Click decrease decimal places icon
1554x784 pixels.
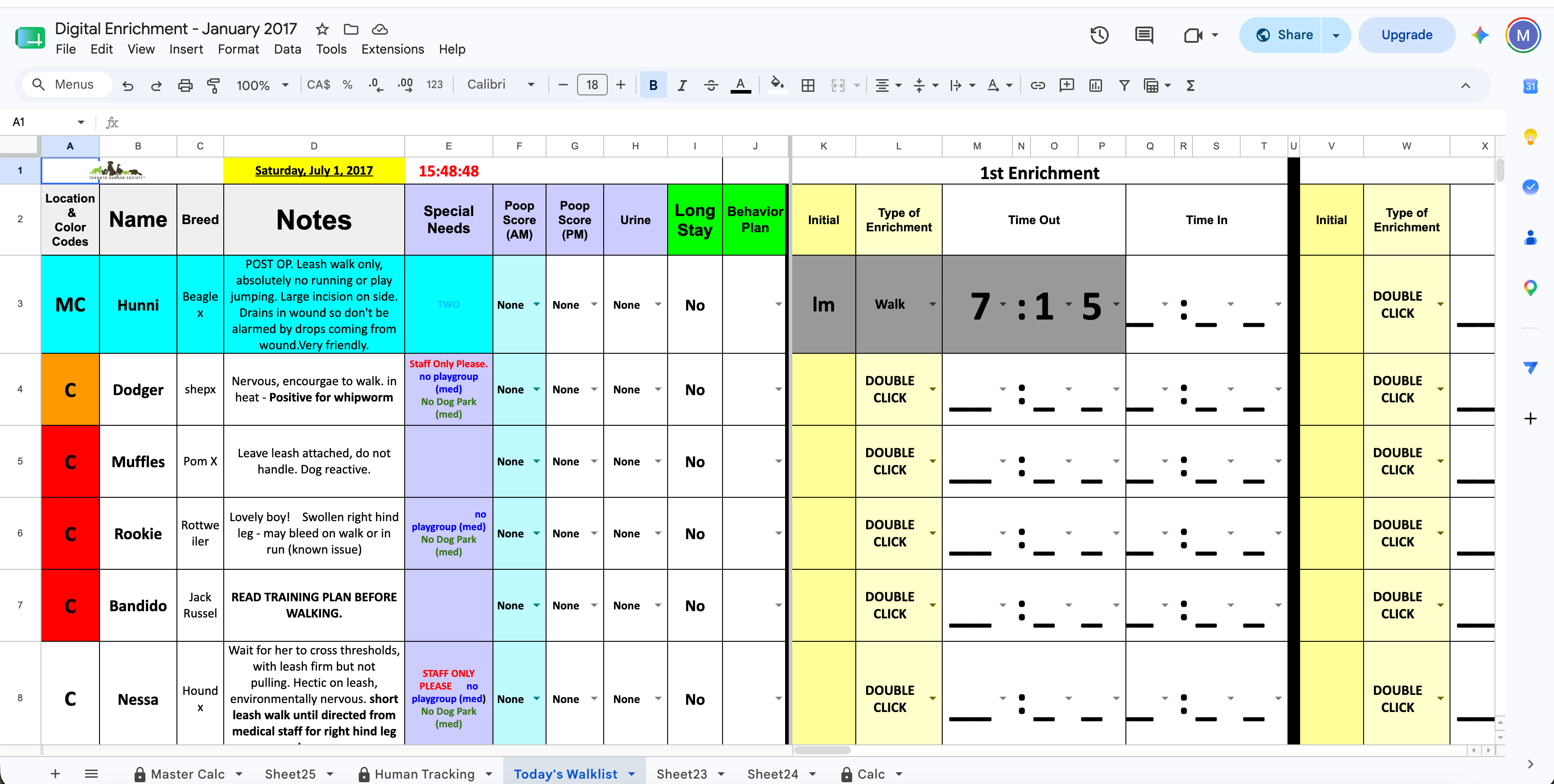tap(376, 86)
